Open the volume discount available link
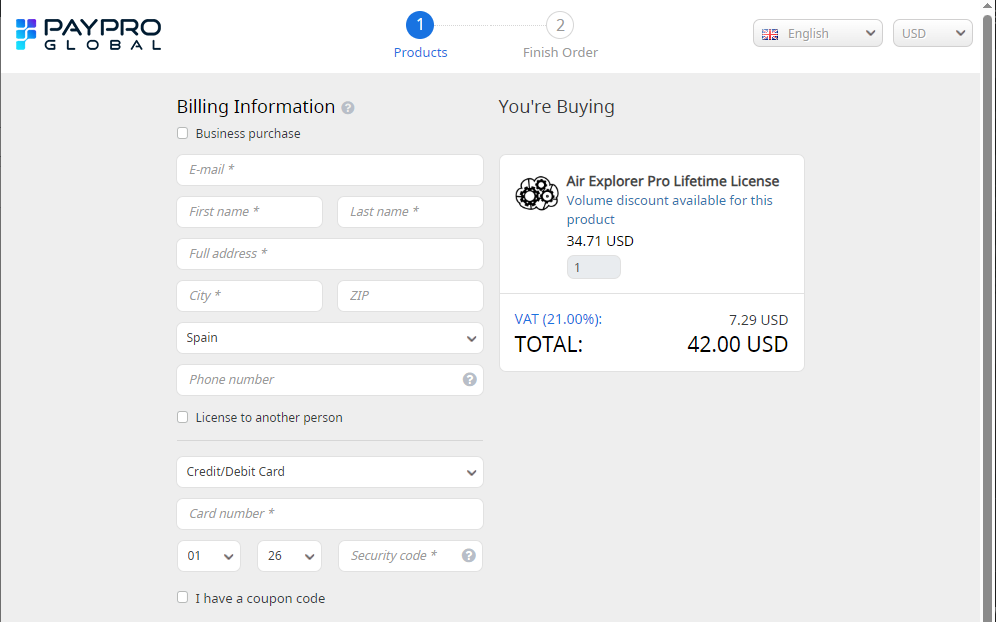This screenshot has width=996, height=622. [x=669, y=210]
